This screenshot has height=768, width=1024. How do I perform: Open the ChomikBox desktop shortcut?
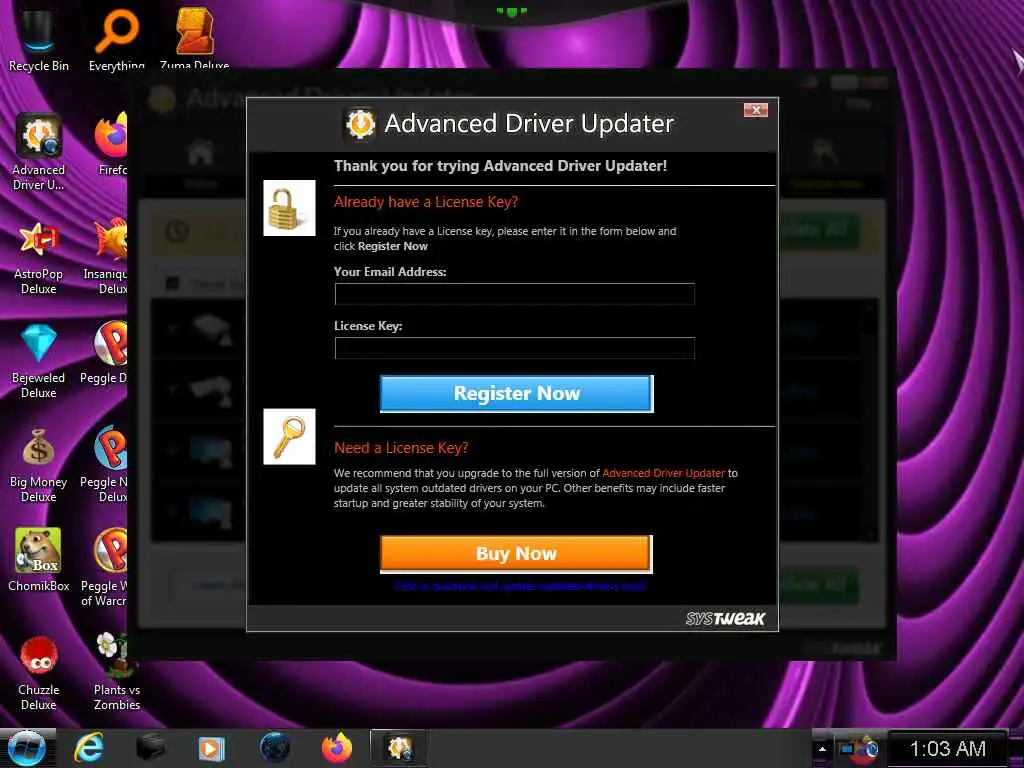tap(39, 560)
